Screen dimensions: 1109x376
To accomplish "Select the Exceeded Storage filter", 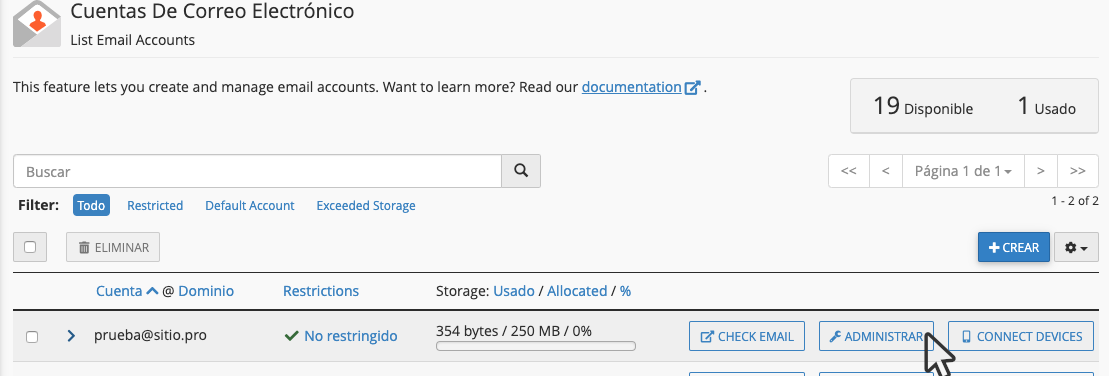I will pos(366,206).
